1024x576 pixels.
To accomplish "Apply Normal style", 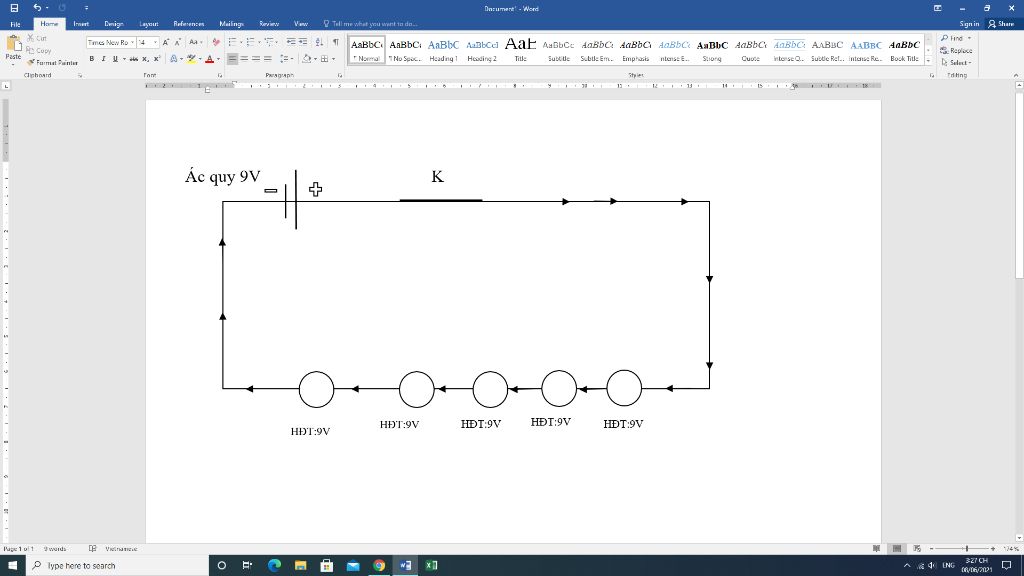I will point(366,50).
